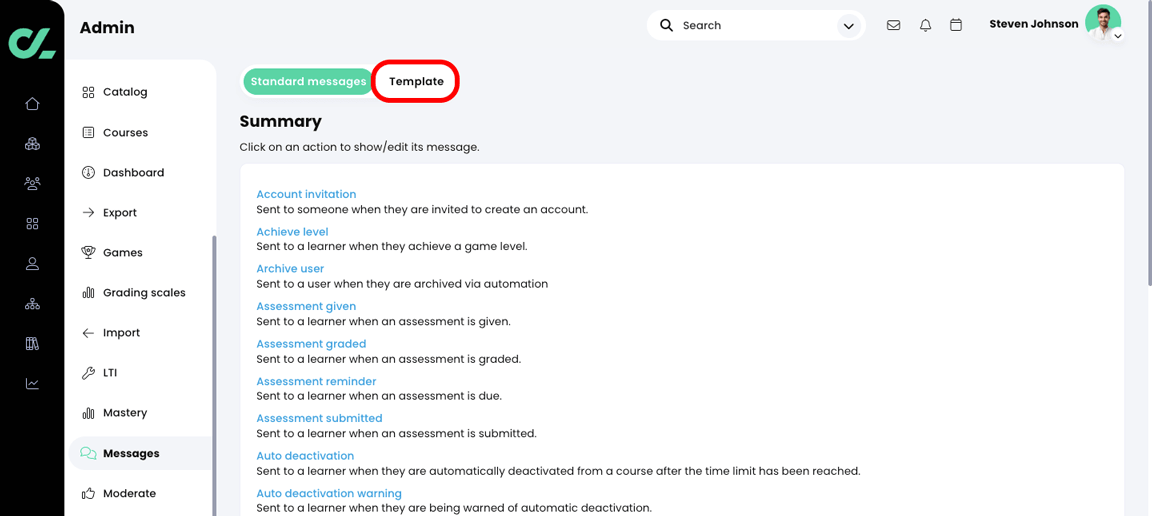This screenshot has width=1152, height=516.
Task: Click the Messages chat bubbles icon
Action: pos(88,454)
